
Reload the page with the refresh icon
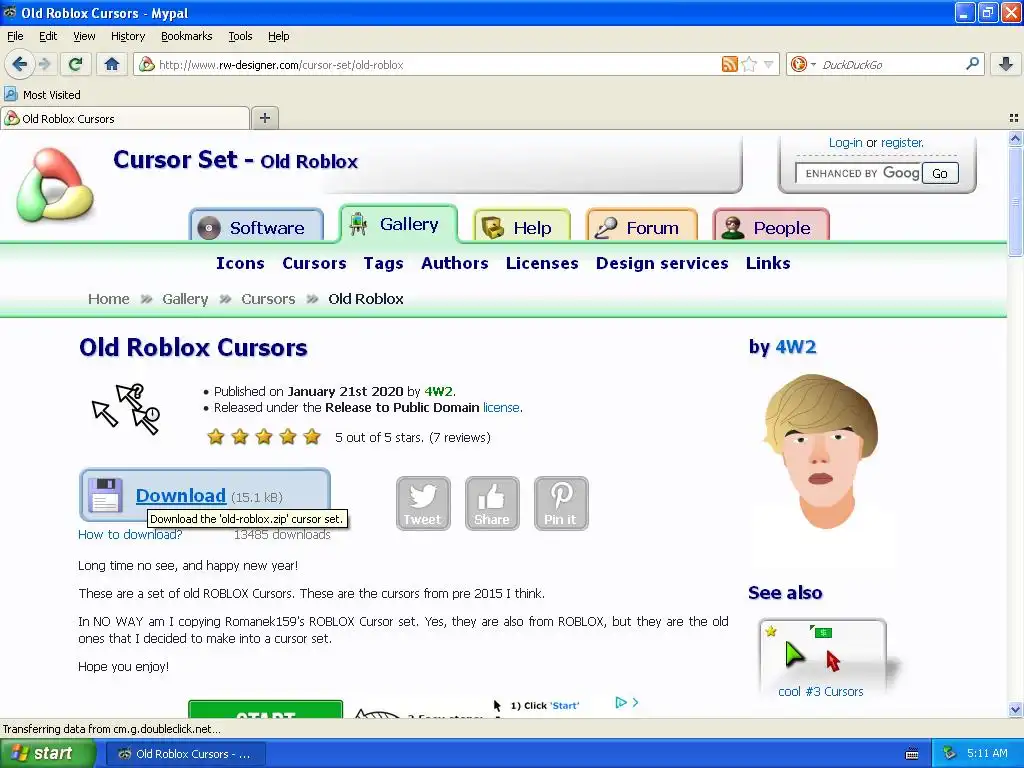(75, 64)
